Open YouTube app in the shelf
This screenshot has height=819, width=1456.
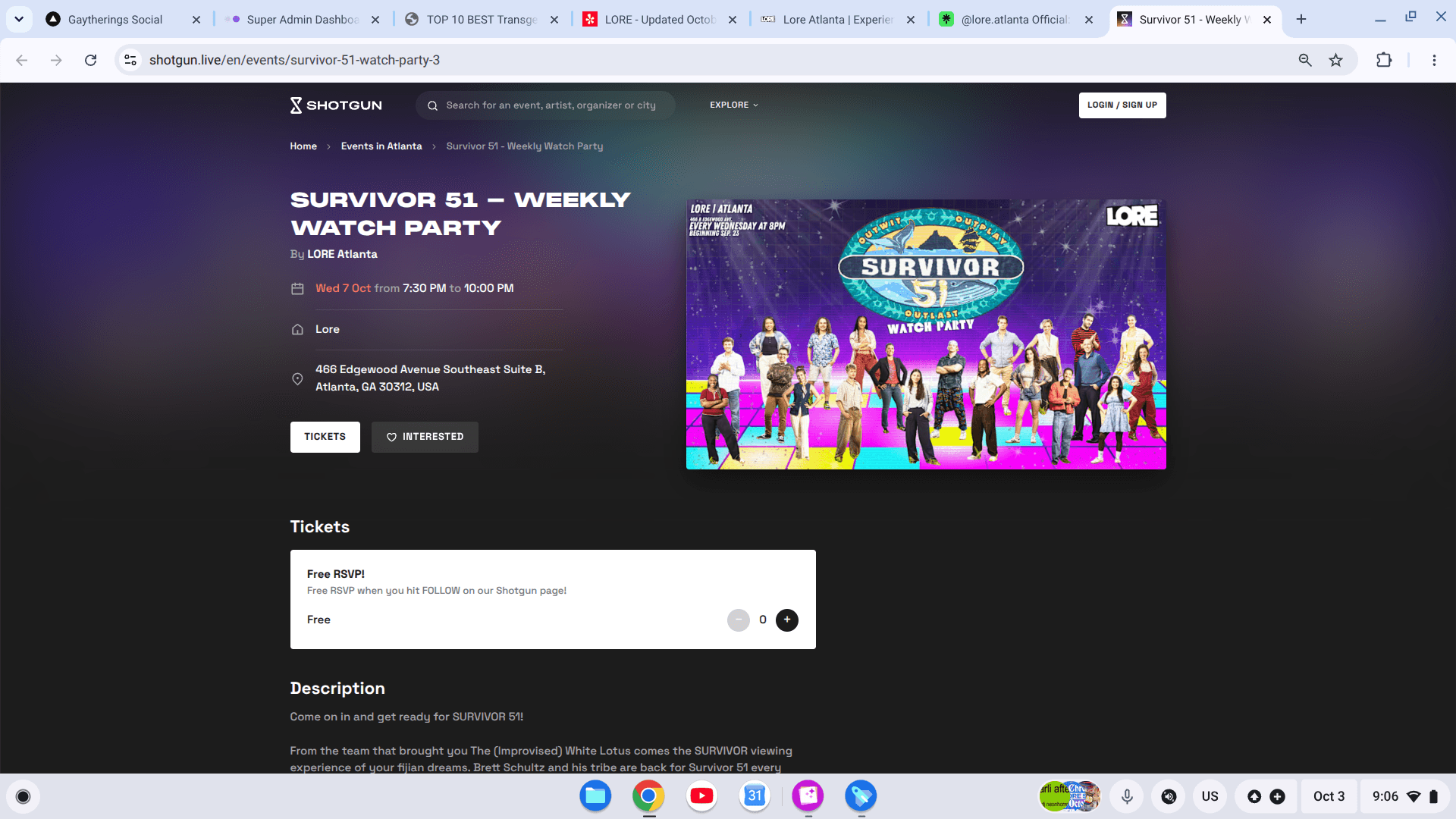(x=701, y=795)
